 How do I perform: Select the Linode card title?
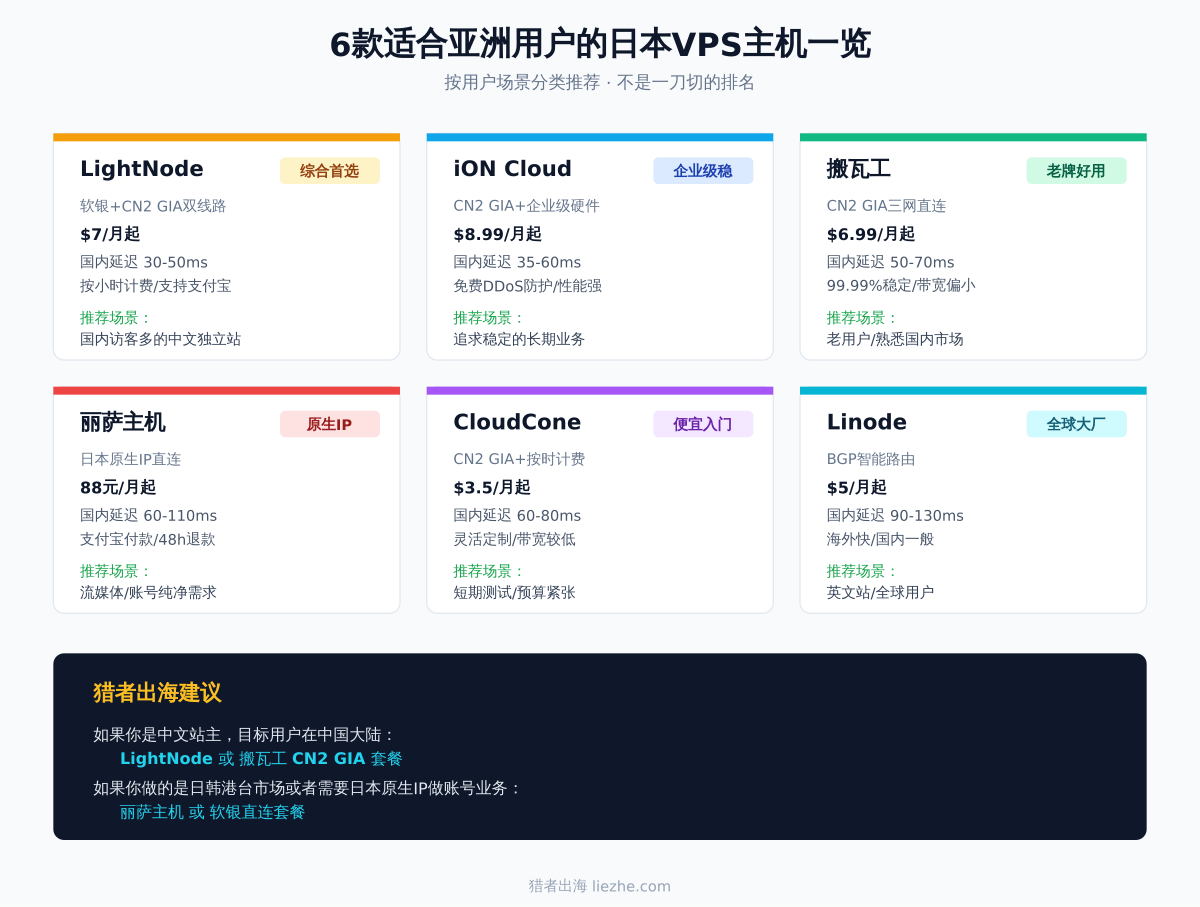[x=866, y=422]
